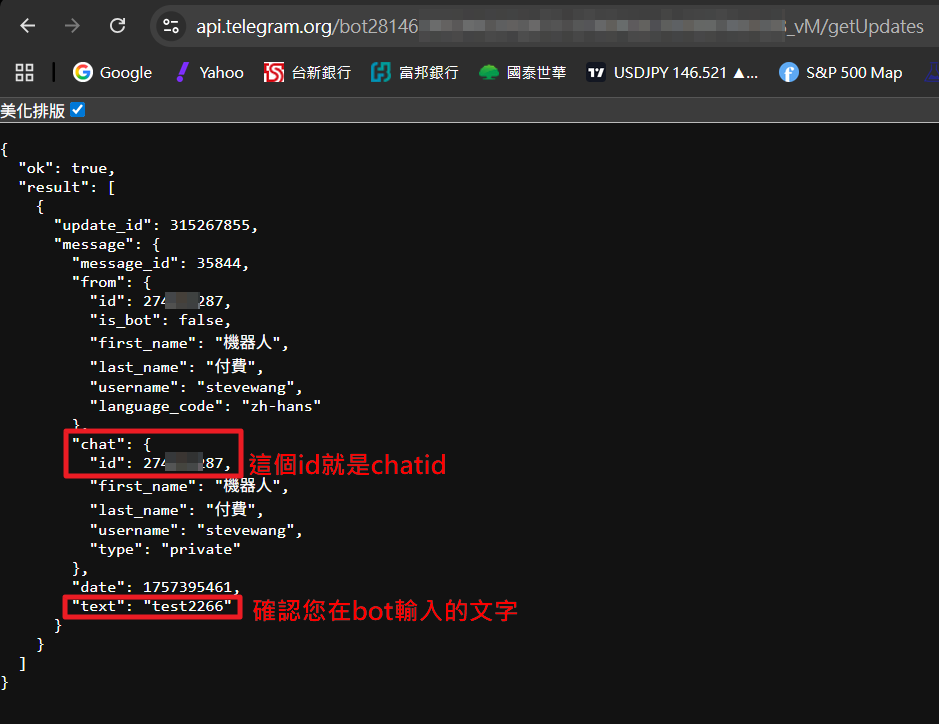Image resolution: width=939 pixels, height=724 pixels.
Task: Reload the getUpdates page
Action: click(117, 26)
